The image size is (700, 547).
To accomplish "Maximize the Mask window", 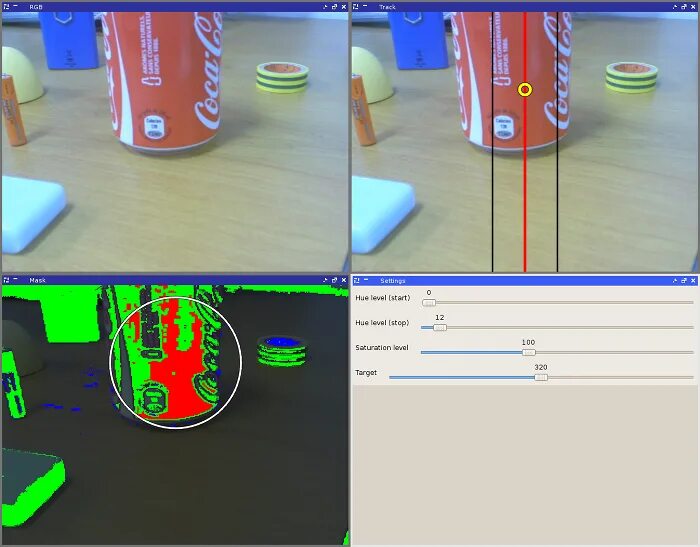I will tap(334, 280).
